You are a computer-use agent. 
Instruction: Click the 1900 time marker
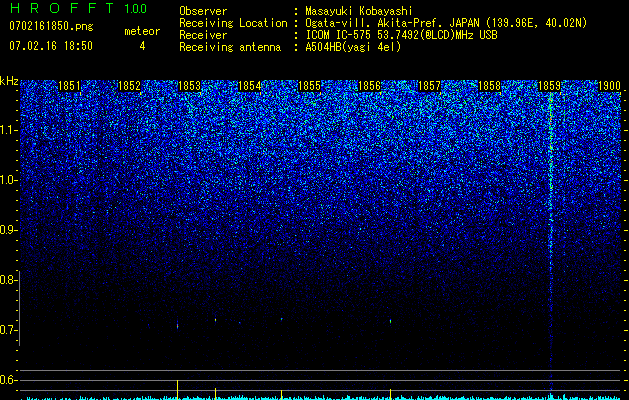coord(610,86)
